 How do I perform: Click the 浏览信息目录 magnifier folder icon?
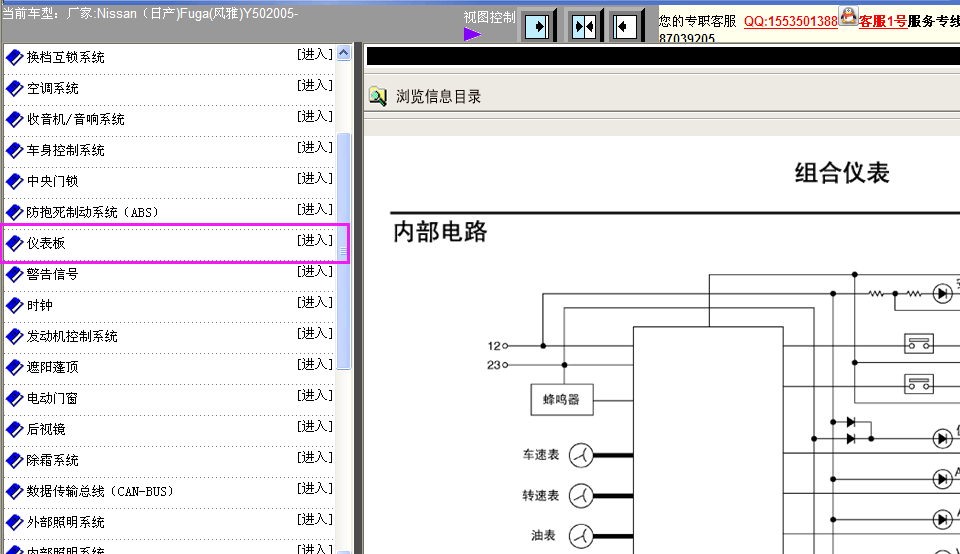pyautogui.click(x=378, y=96)
